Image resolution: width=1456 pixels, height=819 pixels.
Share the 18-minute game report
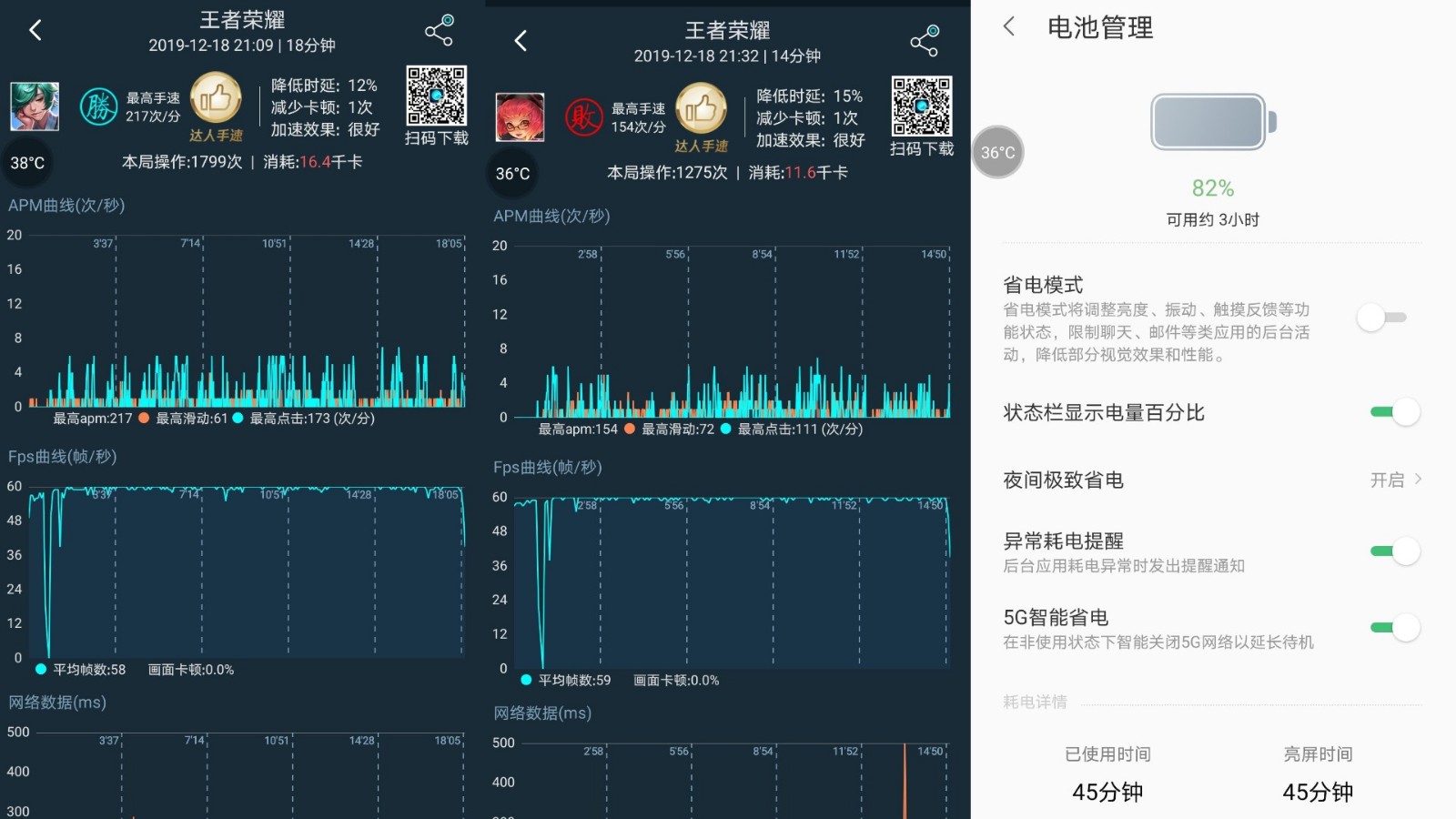(x=440, y=30)
